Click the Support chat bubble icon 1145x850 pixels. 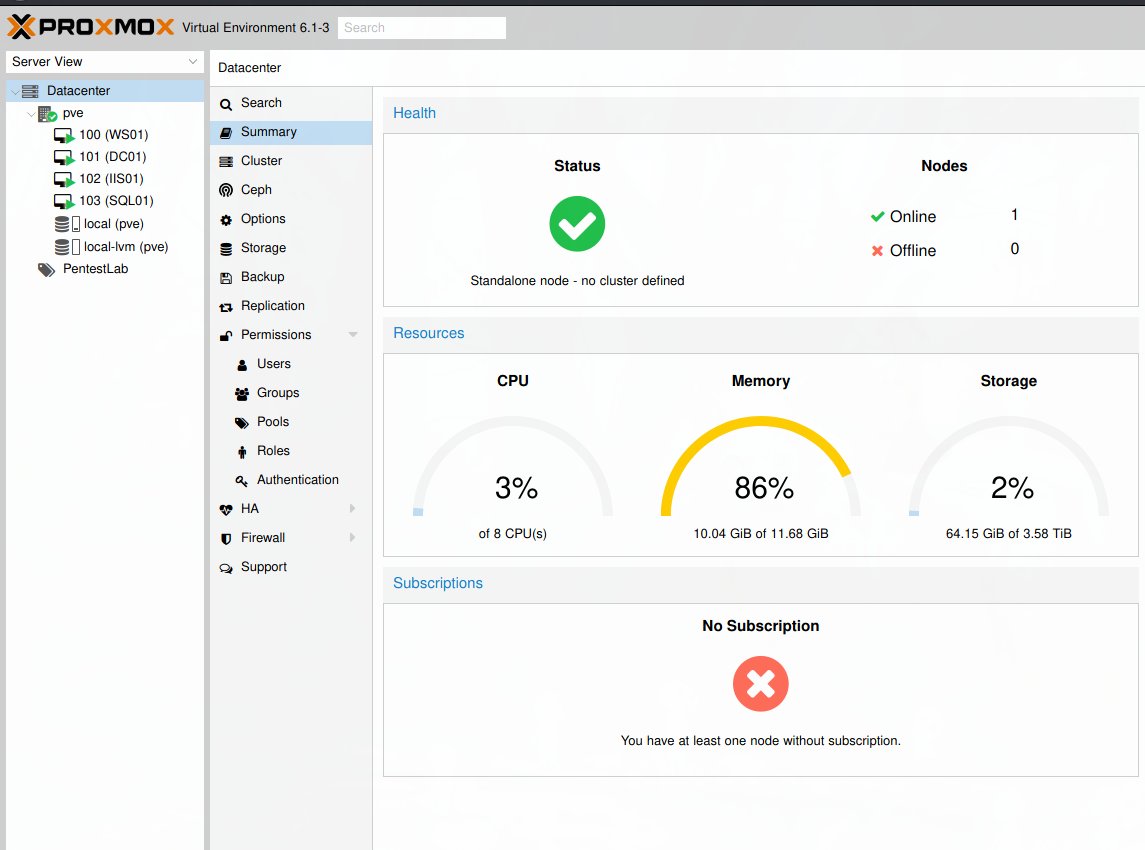click(226, 568)
